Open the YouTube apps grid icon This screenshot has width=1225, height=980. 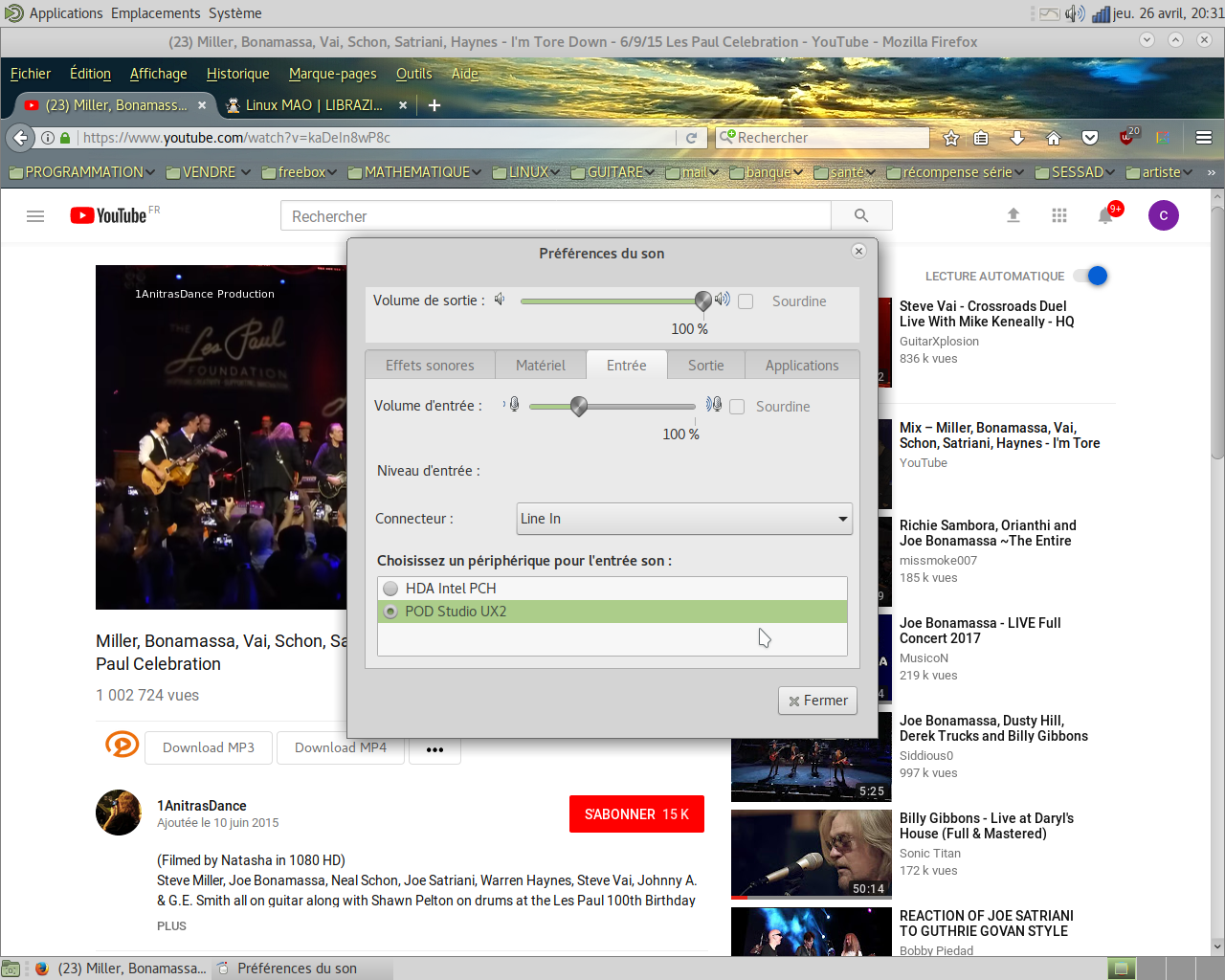click(x=1059, y=215)
